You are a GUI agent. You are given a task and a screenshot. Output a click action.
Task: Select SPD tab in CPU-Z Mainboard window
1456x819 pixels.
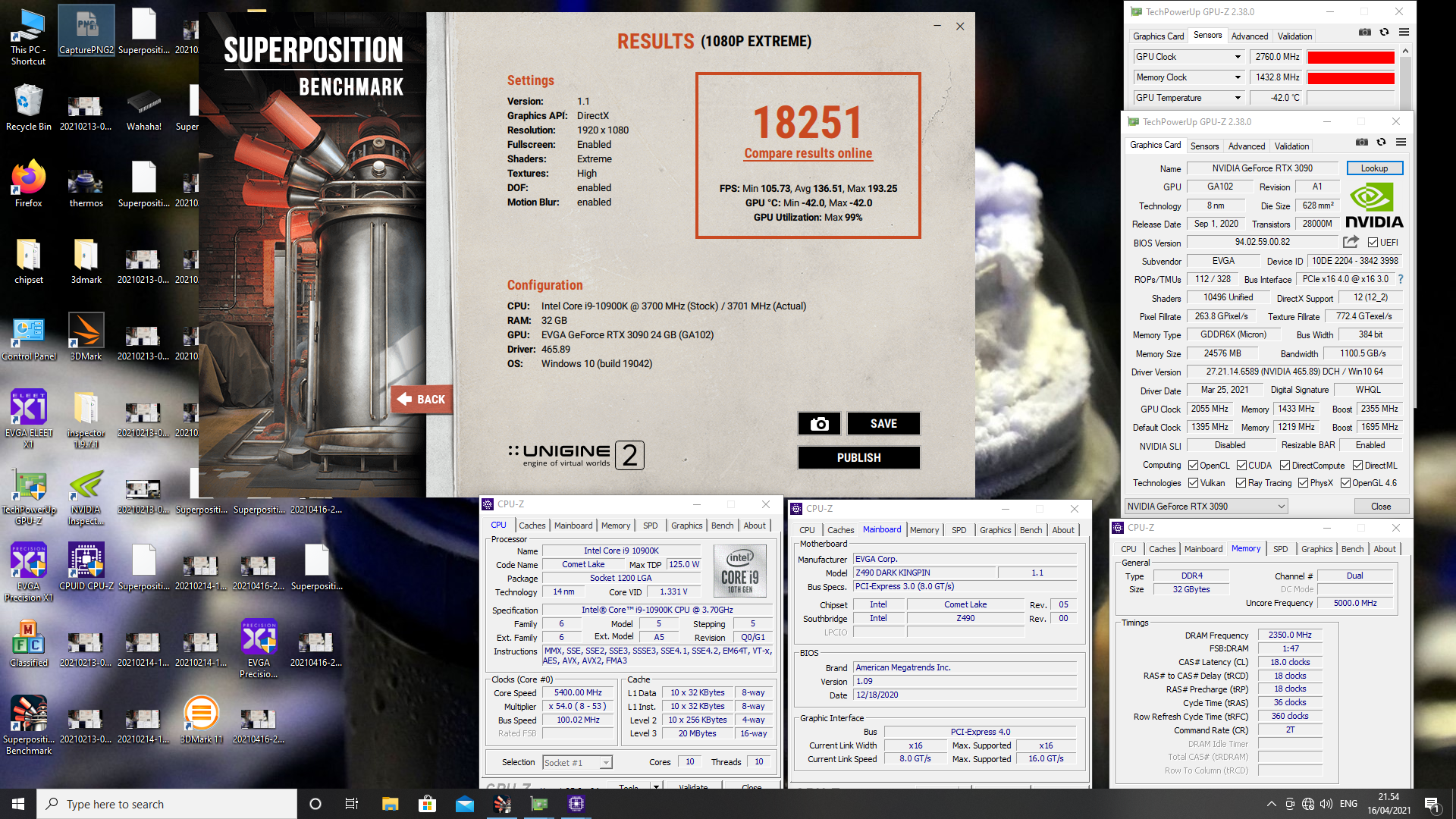click(959, 530)
